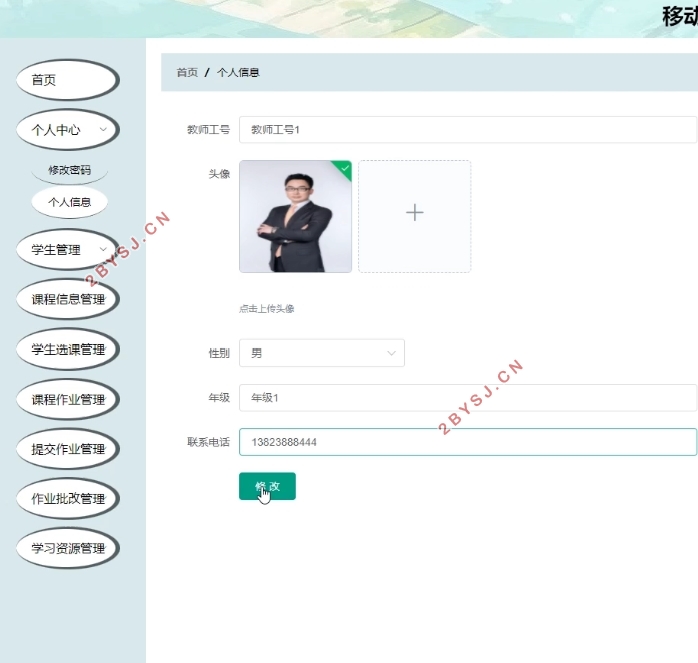The height and width of the screenshot is (663, 698).
Task: Expand the 学生管理 menu chevron
Action: pos(103,250)
